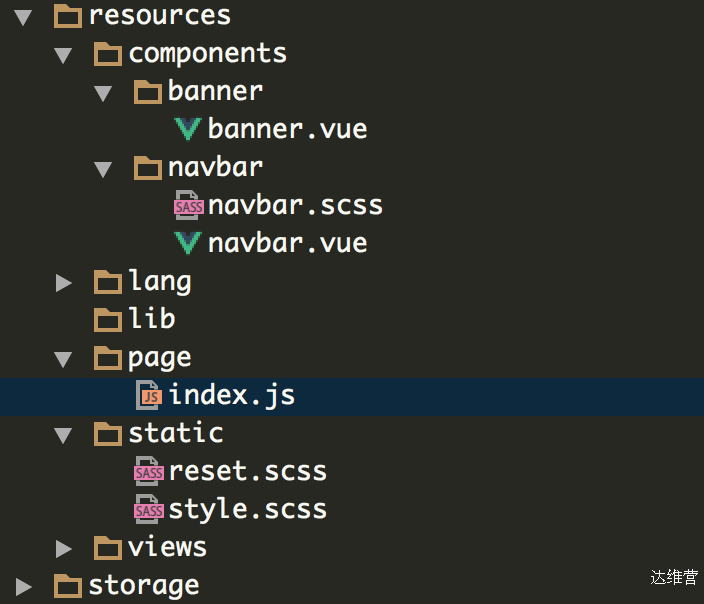Expand the storage folder arrow

(23, 586)
